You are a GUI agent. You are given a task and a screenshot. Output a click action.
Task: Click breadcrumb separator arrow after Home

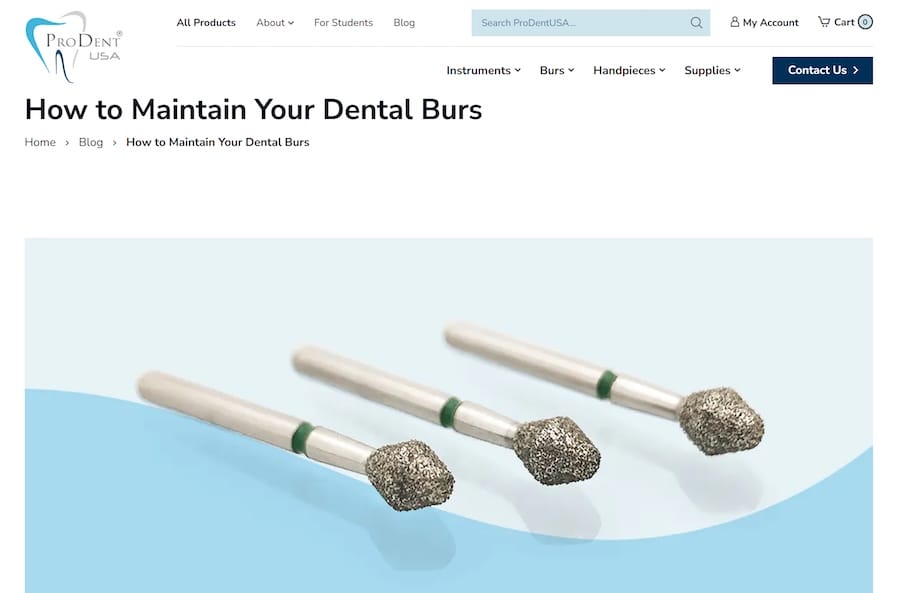pyautogui.click(x=67, y=142)
